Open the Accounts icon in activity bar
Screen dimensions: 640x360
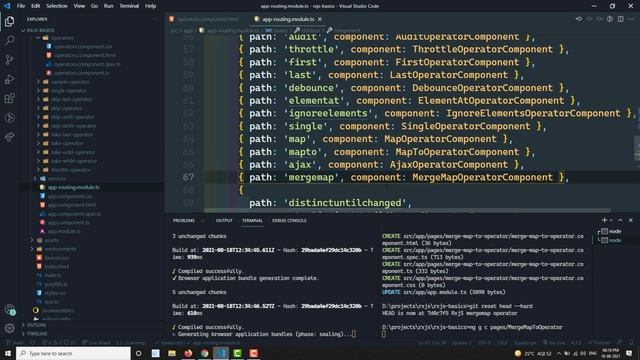[x=10, y=310]
